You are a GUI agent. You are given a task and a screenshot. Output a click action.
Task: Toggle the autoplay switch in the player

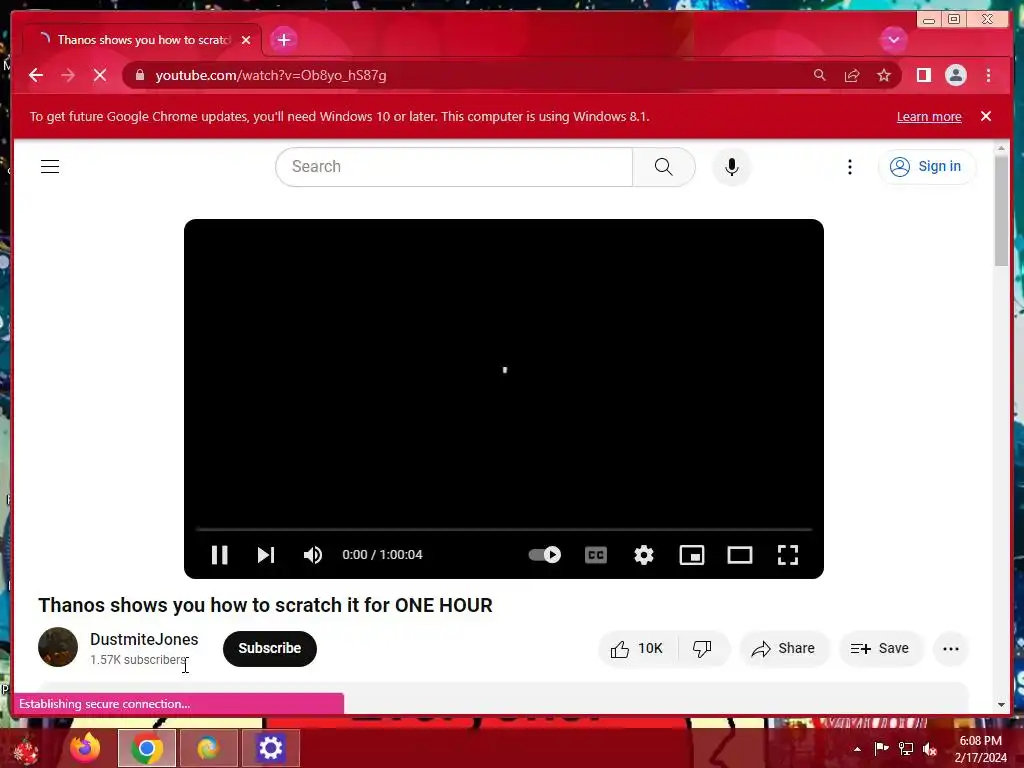click(x=545, y=554)
